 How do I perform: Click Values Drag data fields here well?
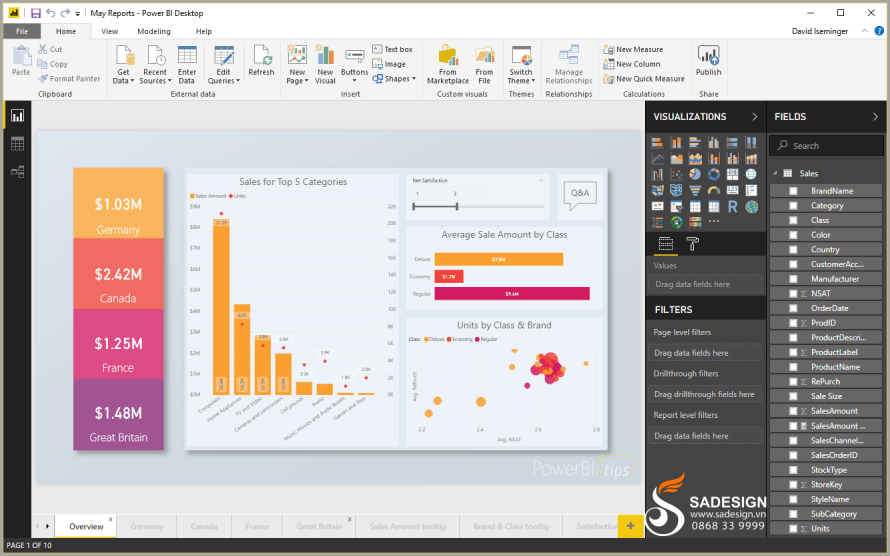tap(705, 284)
